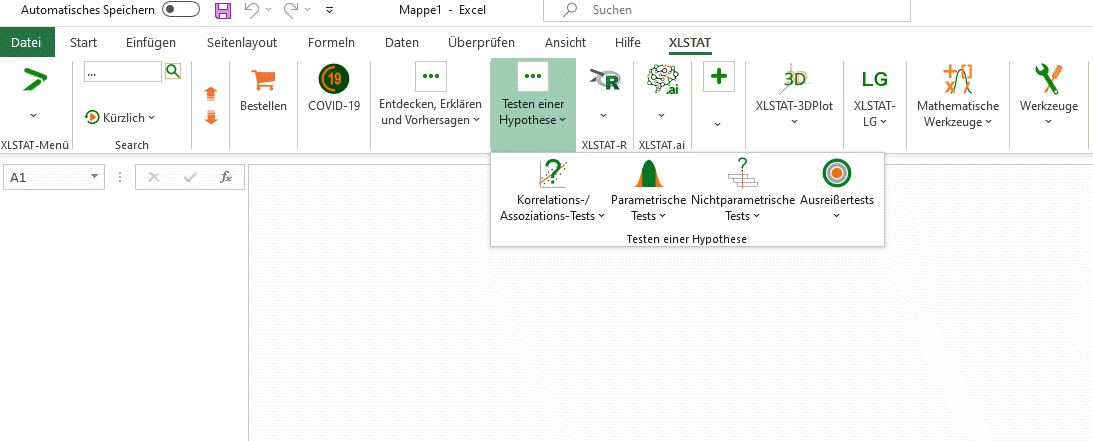Image resolution: width=1093 pixels, height=441 pixels.
Task: Open the redo history dropdown arrow
Action: coord(308,10)
